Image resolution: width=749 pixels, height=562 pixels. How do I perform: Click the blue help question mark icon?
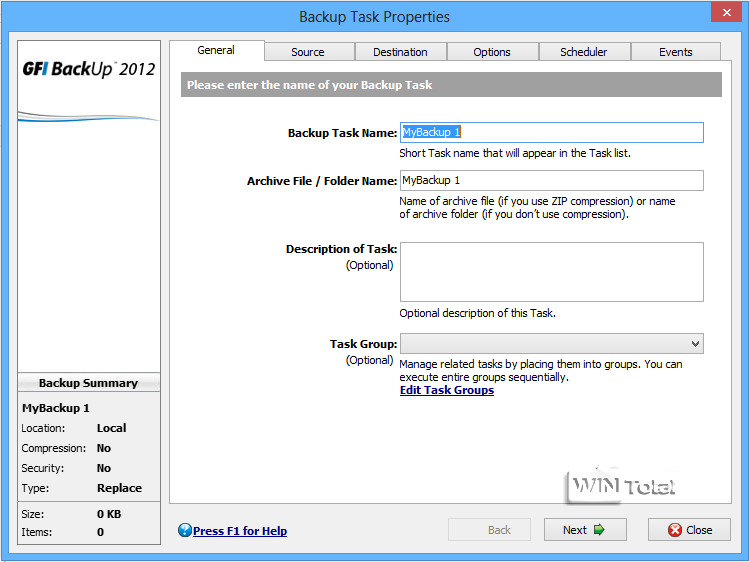click(184, 530)
